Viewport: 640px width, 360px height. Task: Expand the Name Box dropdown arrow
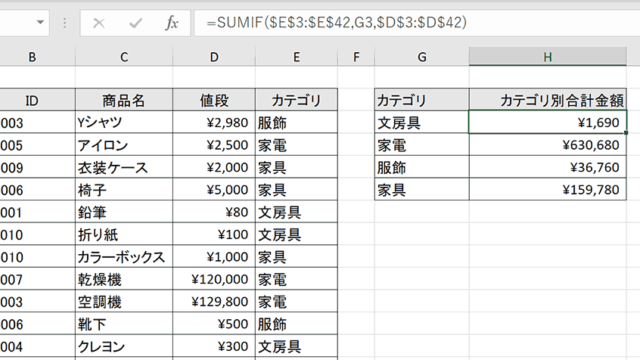point(40,22)
